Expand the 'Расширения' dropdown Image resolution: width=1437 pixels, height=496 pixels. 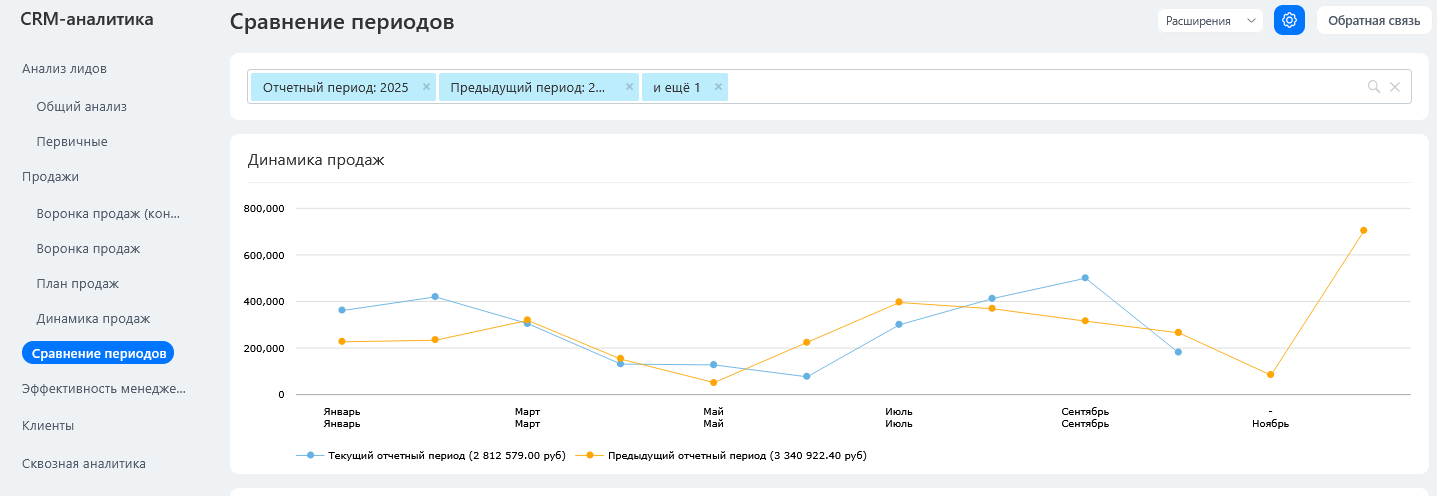pos(1210,20)
